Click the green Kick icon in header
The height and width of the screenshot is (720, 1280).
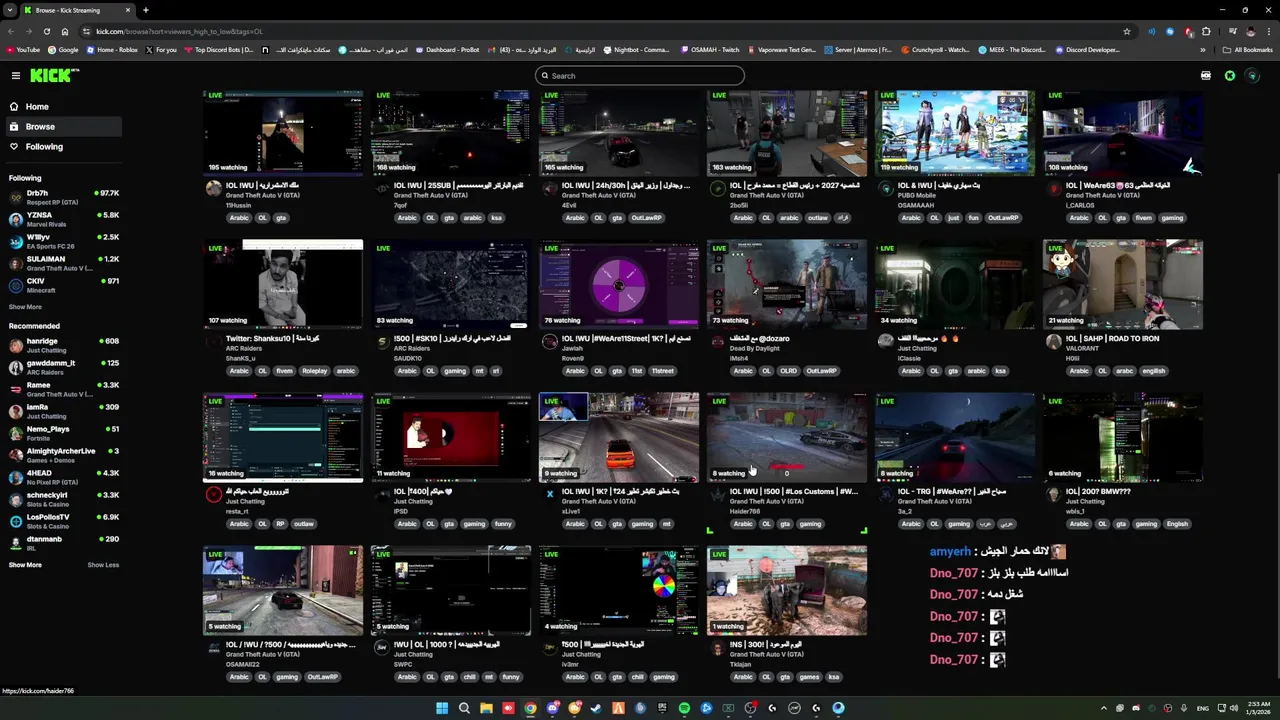(1230, 76)
